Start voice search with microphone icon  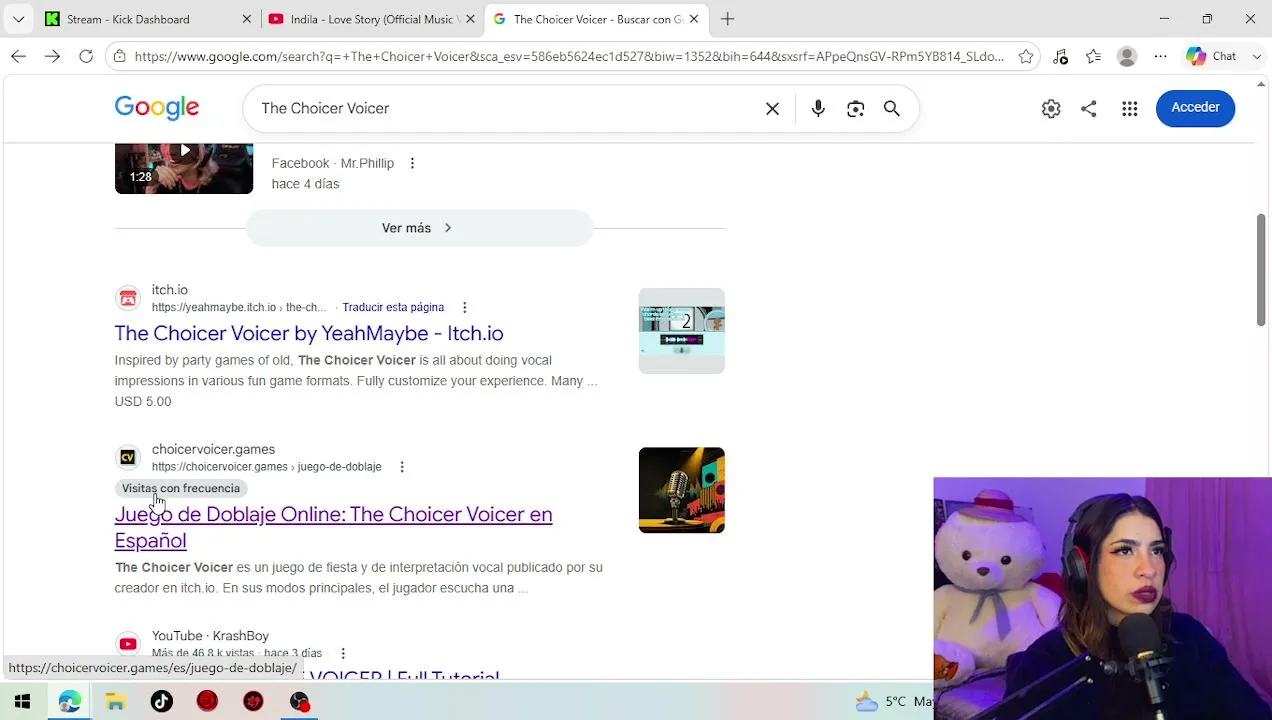(818, 108)
